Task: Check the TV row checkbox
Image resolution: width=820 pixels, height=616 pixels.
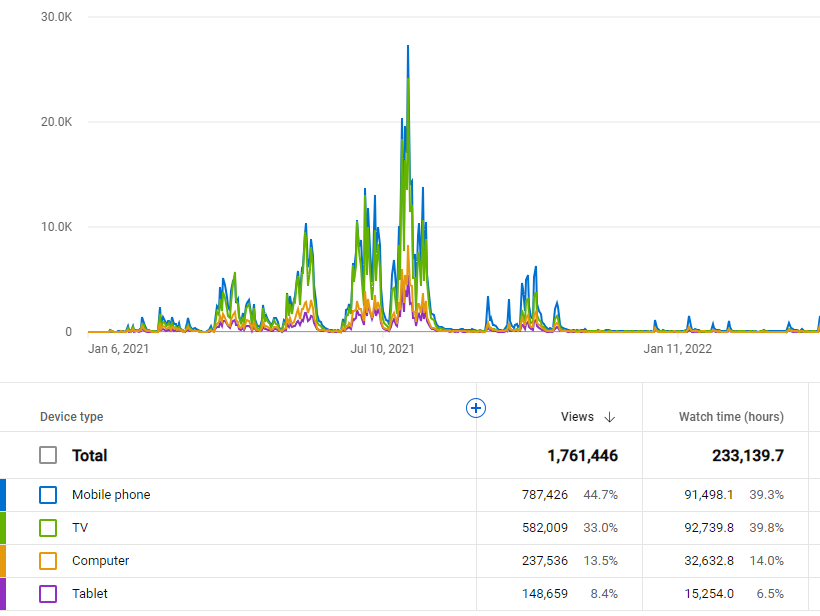Action: click(x=48, y=527)
